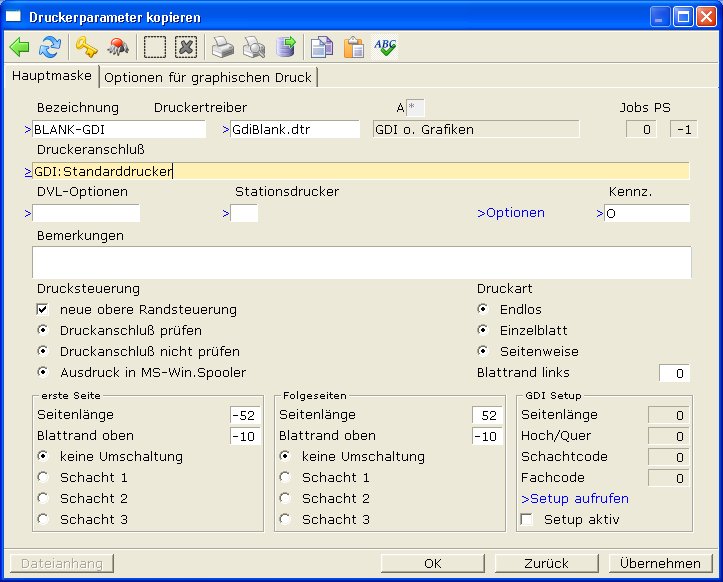The height and width of the screenshot is (582, 723).
Task: Click the yellow key icon
Action: click(87, 47)
